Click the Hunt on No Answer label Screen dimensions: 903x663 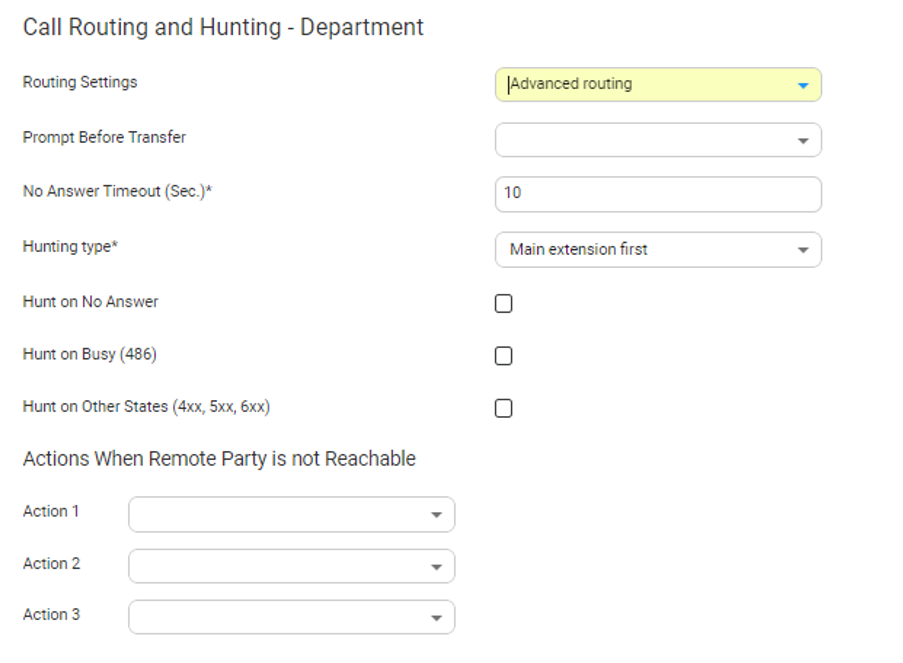(x=90, y=301)
